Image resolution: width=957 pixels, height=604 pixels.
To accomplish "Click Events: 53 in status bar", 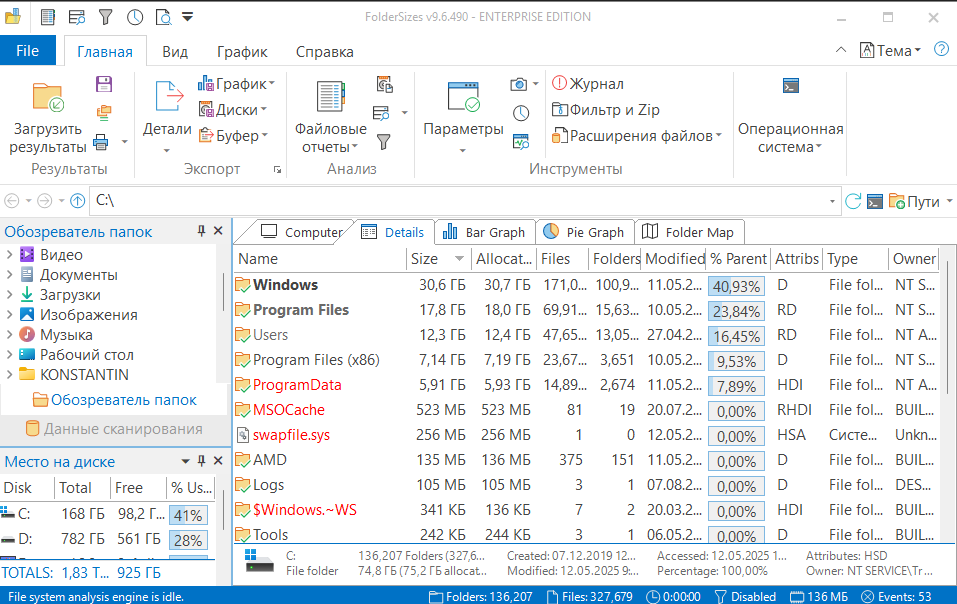I will (x=896, y=596).
